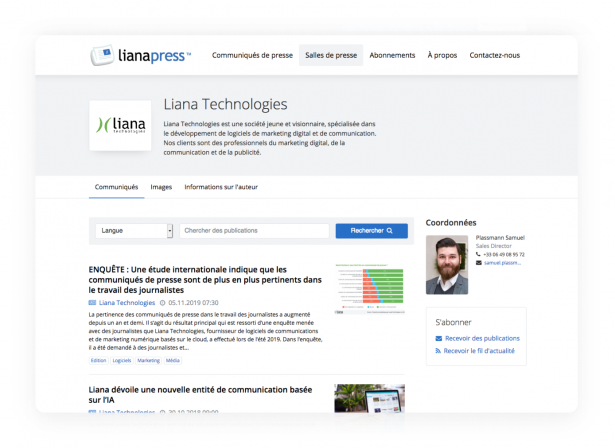
Task: Click the RSS feed icon
Action: coord(438,351)
